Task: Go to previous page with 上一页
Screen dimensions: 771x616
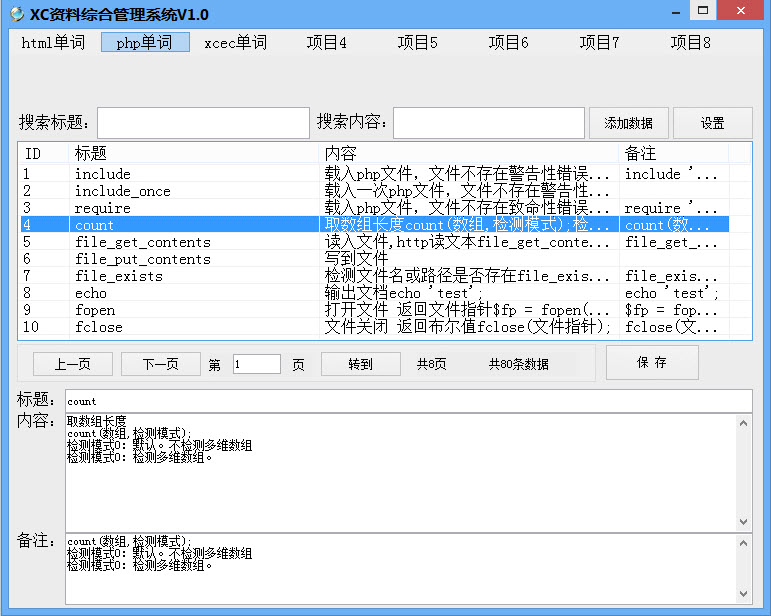Action: (x=73, y=364)
